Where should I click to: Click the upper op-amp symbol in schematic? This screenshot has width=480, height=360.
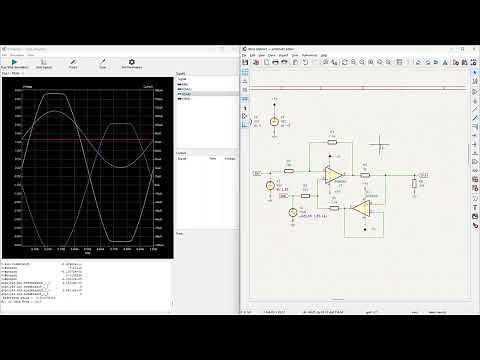click(x=334, y=175)
